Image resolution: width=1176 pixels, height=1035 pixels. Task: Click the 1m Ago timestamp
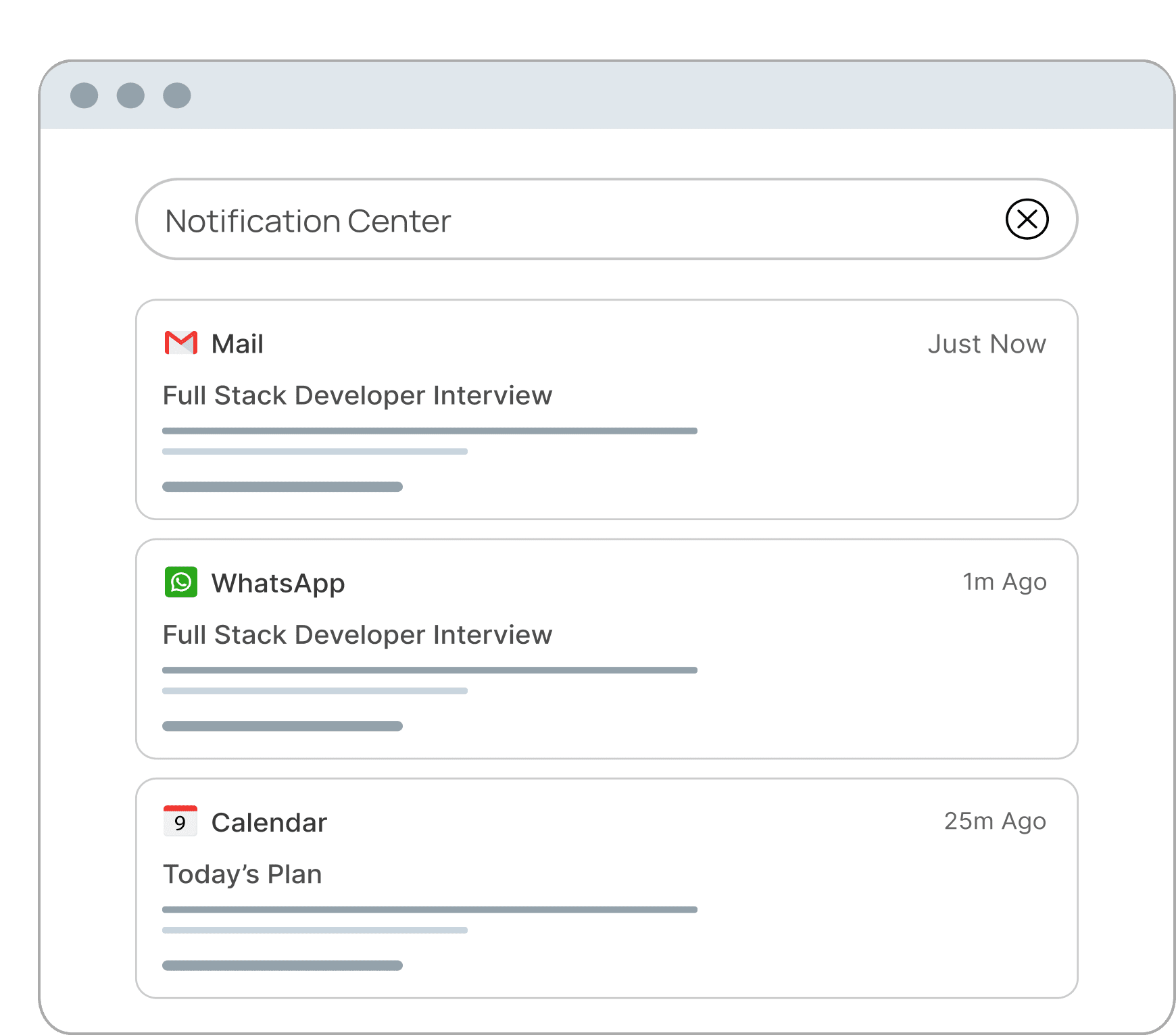coord(1004,582)
